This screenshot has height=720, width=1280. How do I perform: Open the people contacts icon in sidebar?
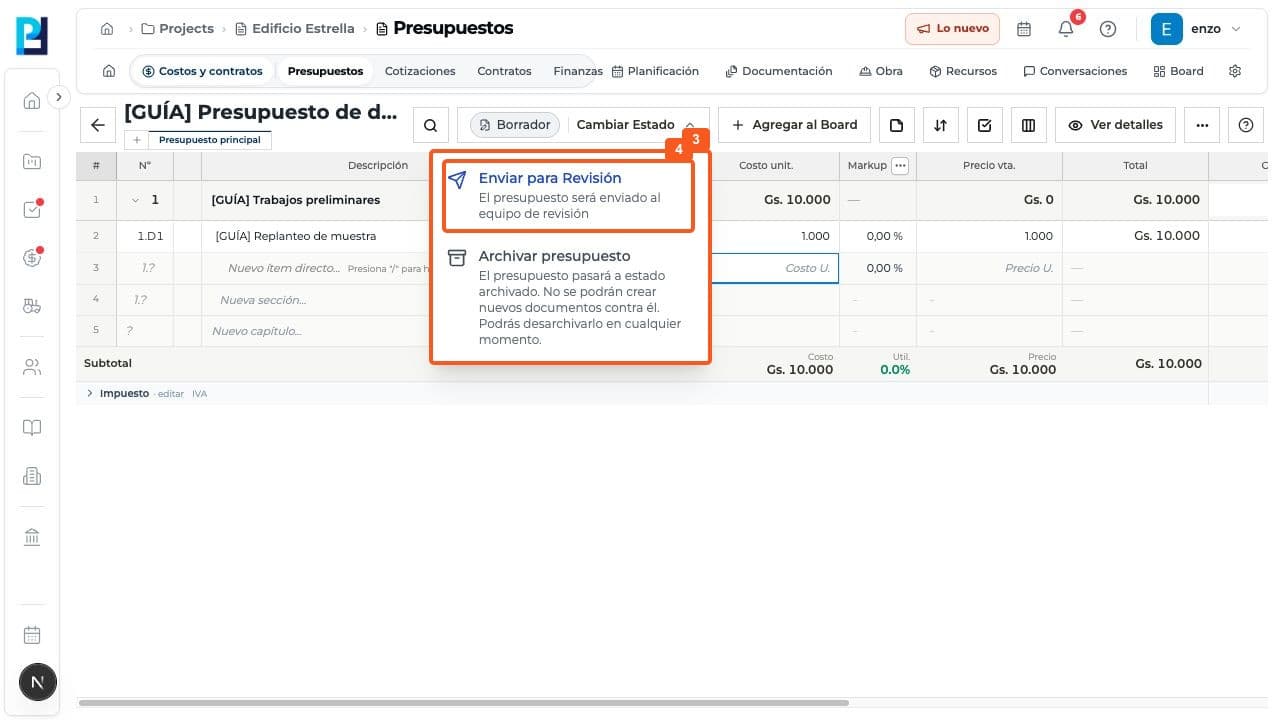pyautogui.click(x=32, y=367)
